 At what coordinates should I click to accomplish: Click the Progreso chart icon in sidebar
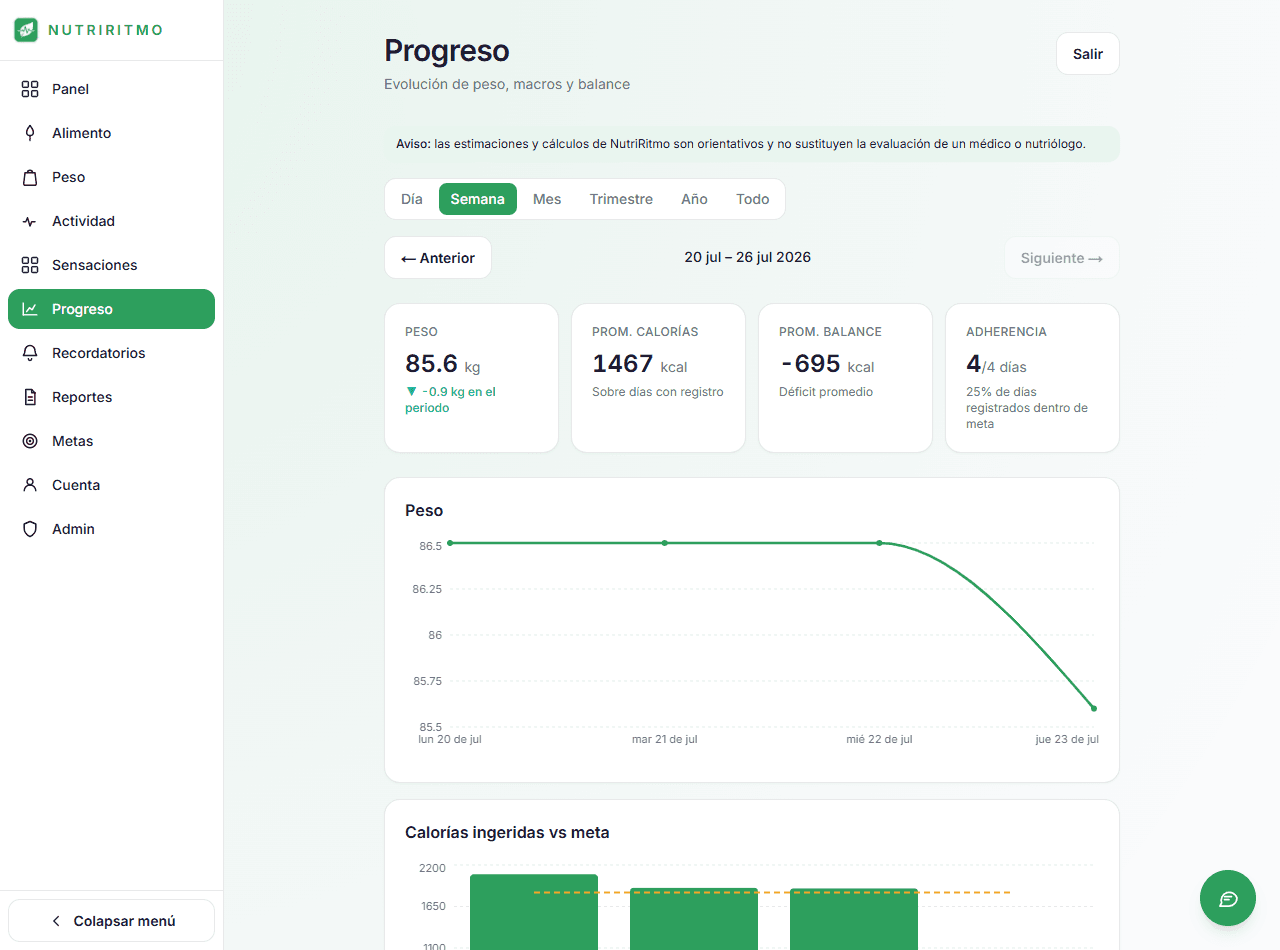(30, 309)
